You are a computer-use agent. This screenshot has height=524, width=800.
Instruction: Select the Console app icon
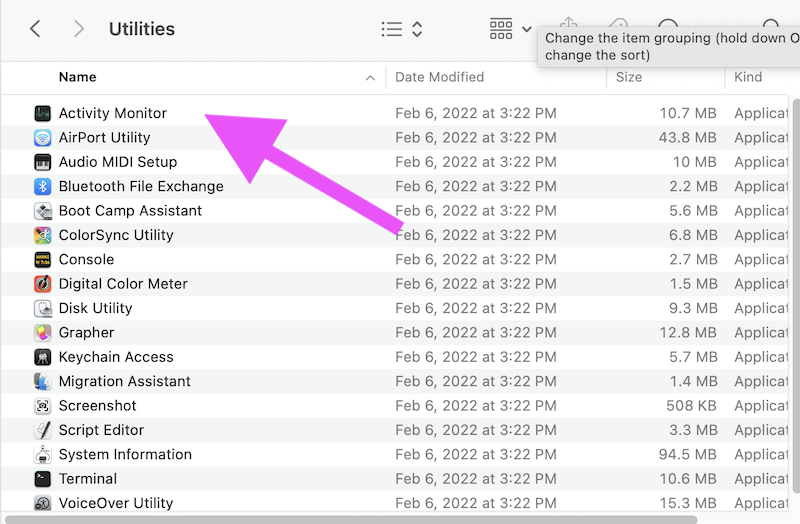(x=42, y=260)
